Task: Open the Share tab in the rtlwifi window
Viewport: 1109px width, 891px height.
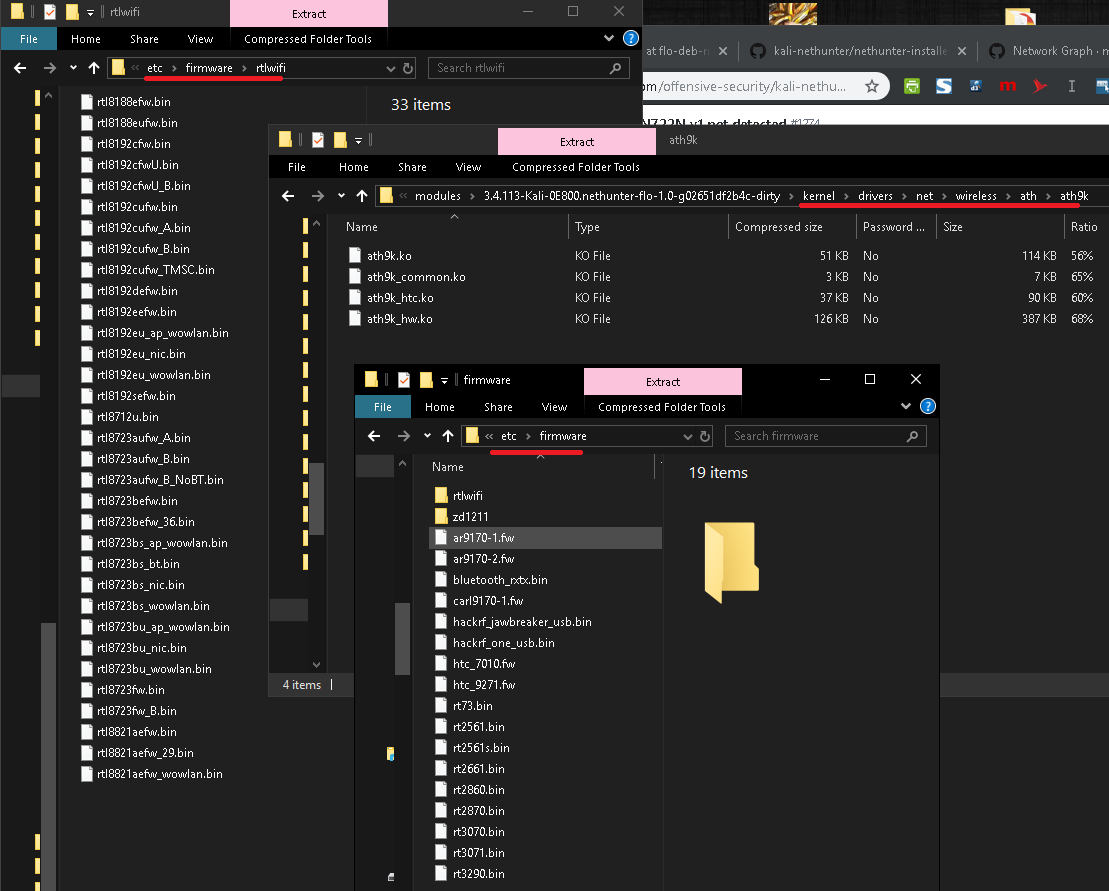Action: 144,39
